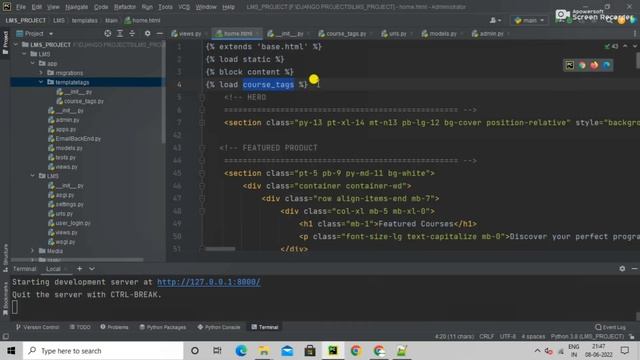Open Google Chrome from taskbar
This screenshot has height=360, width=640.
356,351
